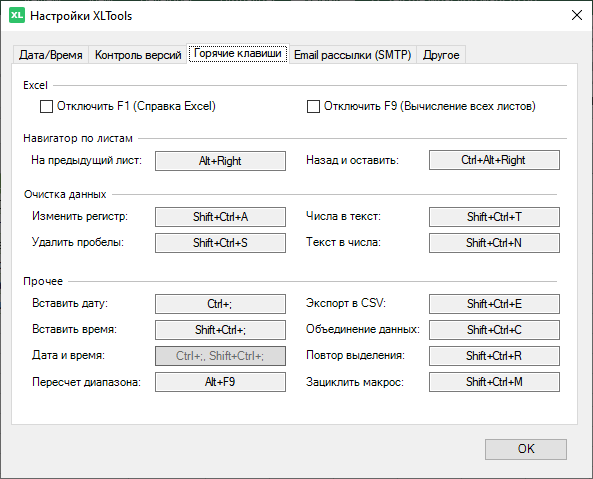Click the Назад и оставить label

(x=352, y=160)
